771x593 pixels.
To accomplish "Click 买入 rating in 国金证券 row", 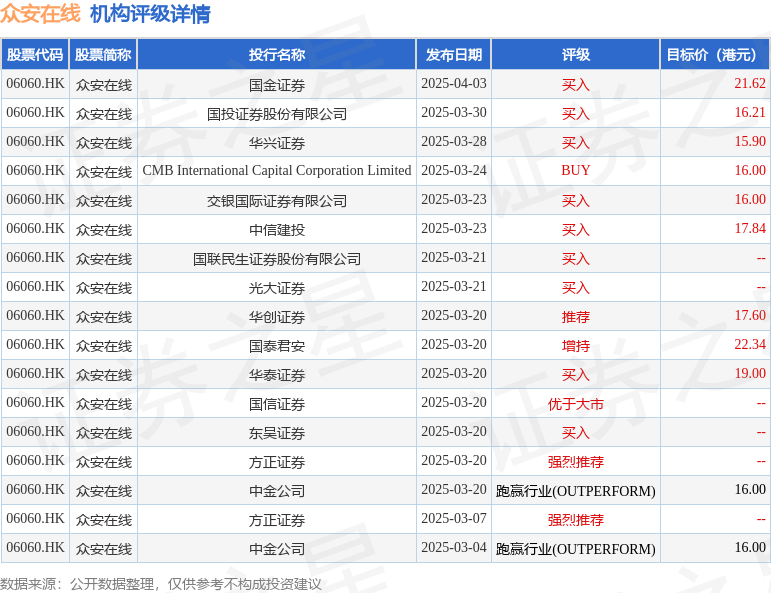I will [576, 85].
